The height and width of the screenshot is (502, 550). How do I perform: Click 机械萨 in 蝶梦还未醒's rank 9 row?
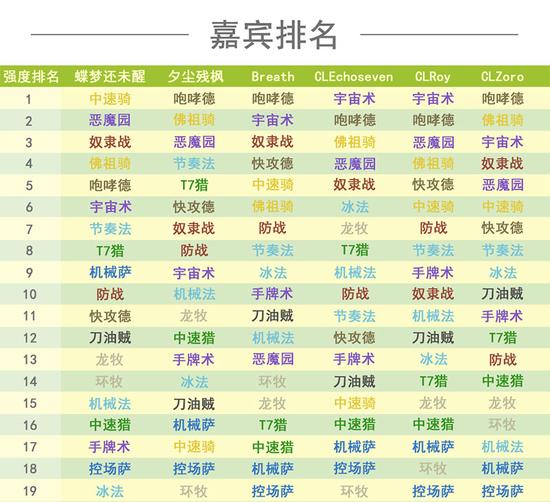pos(110,272)
